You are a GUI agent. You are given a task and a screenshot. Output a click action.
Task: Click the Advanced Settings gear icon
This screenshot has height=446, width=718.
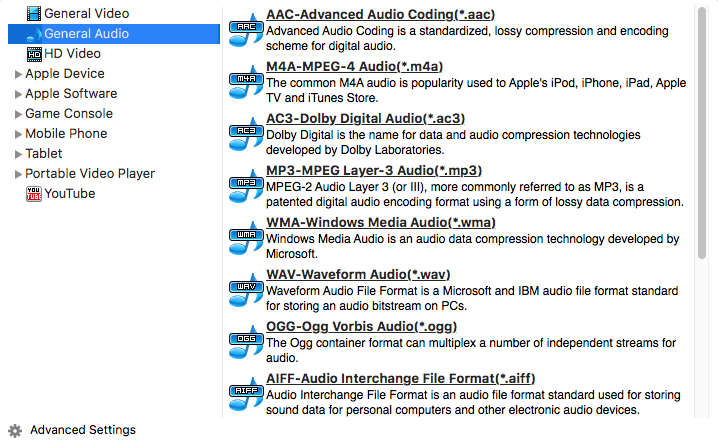click(x=14, y=431)
